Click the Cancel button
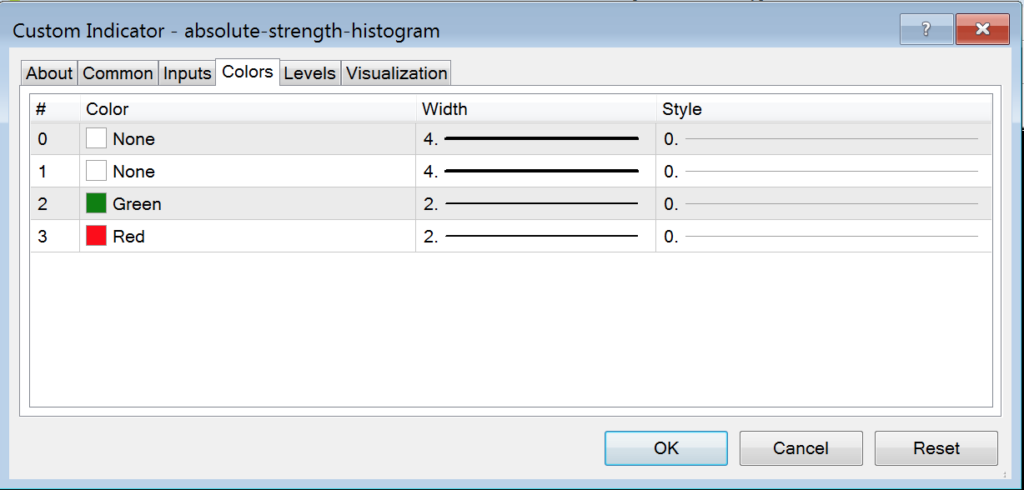Image resolution: width=1024 pixels, height=490 pixels. [800, 448]
